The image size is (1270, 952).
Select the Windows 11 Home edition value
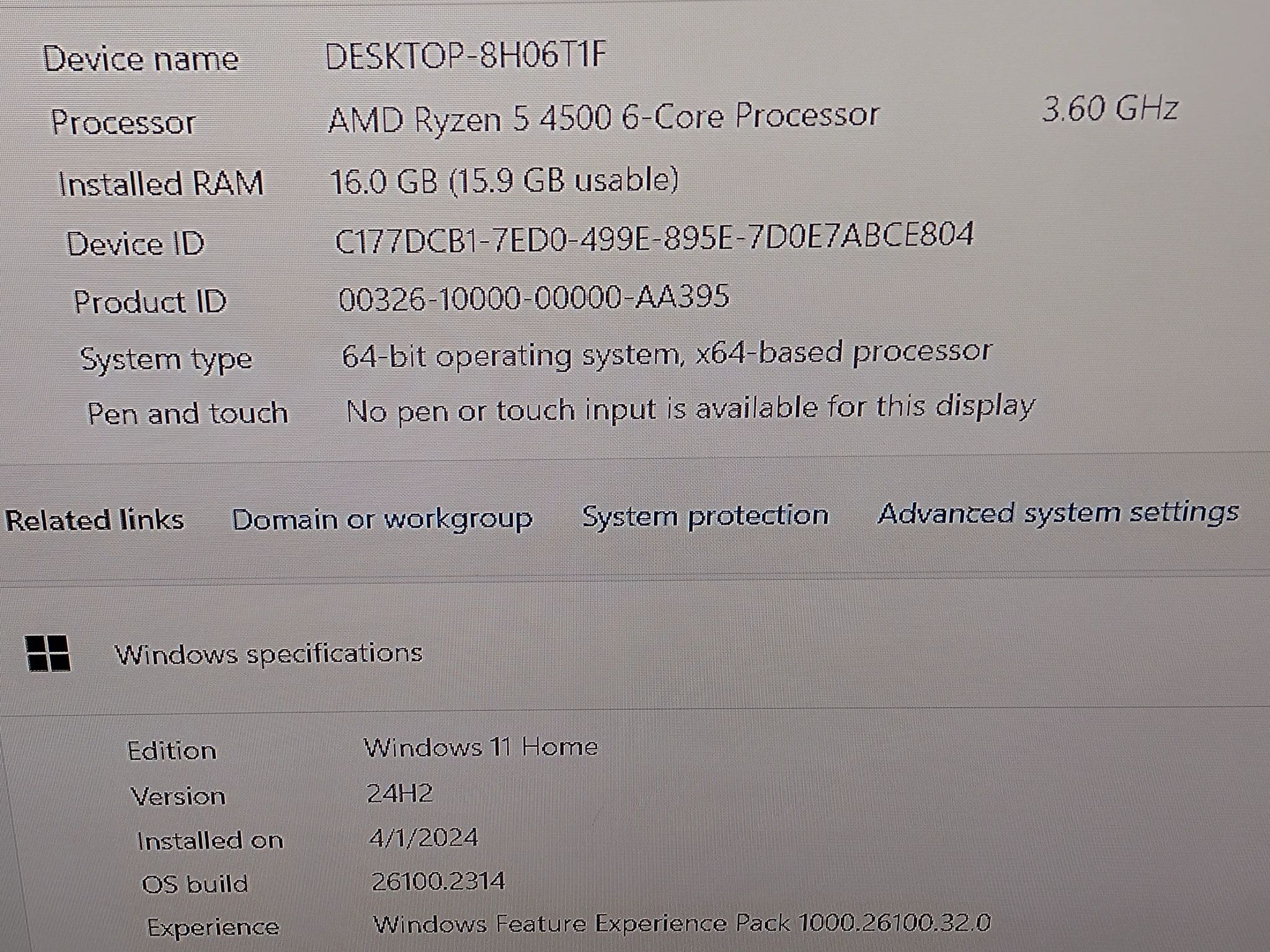pos(481,747)
